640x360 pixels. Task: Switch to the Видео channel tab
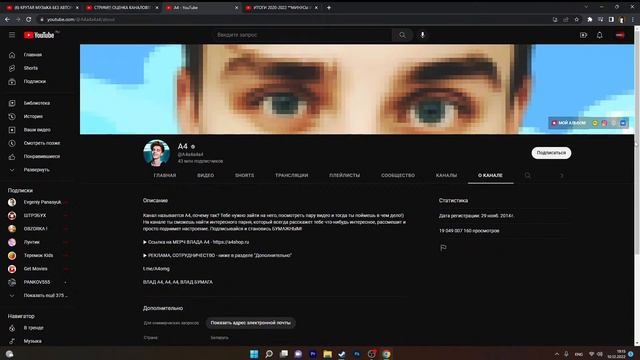pyautogui.click(x=206, y=175)
